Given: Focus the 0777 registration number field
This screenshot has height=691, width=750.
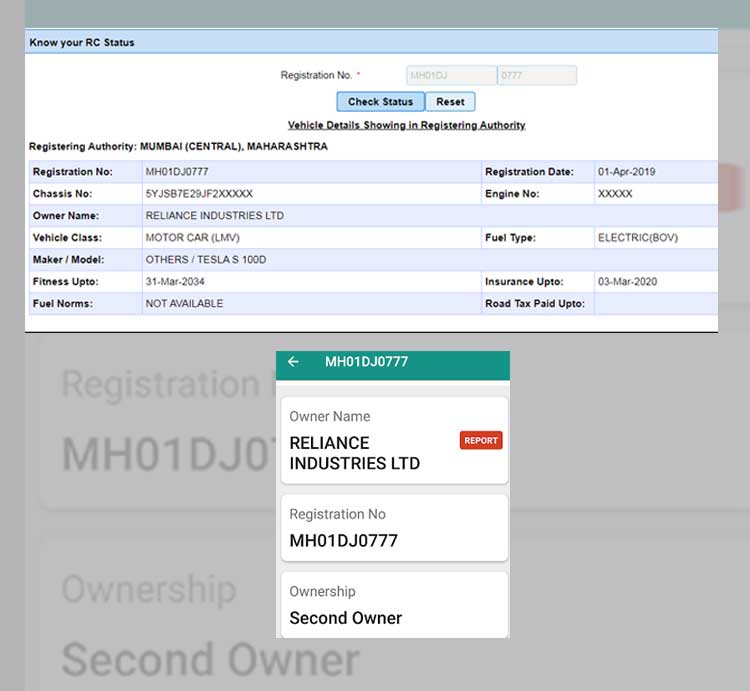Looking at the screenshot, I should 537,75.
